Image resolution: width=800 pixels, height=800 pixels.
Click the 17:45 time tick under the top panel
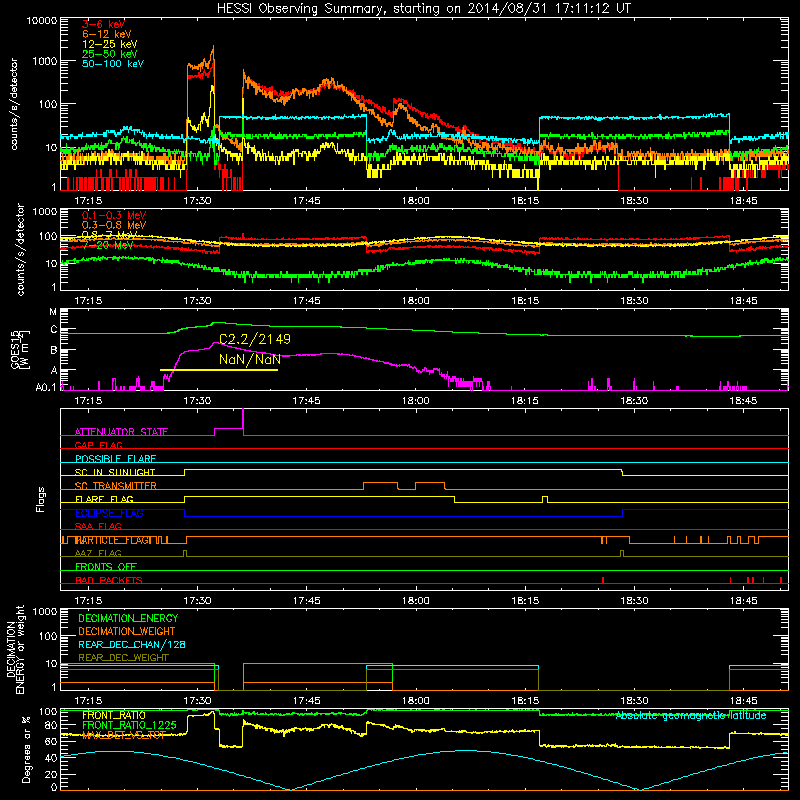(306, 201)
